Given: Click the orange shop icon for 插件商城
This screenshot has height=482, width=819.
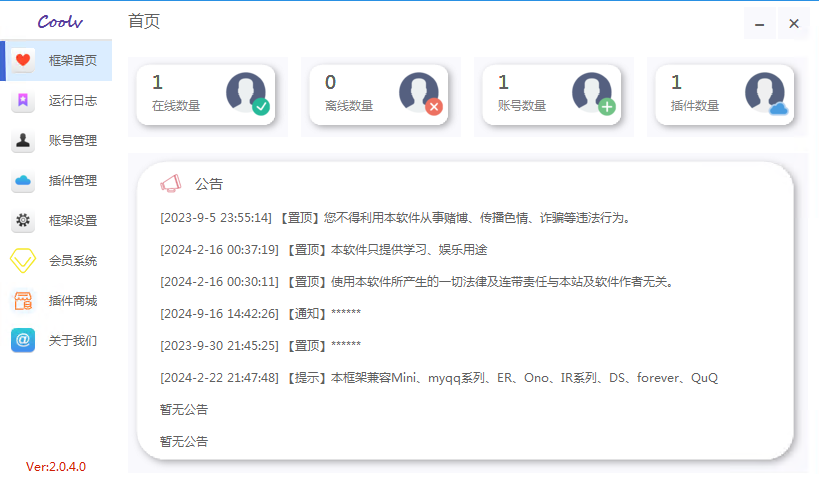Looking at the screenshot, I should coord(23,301).
